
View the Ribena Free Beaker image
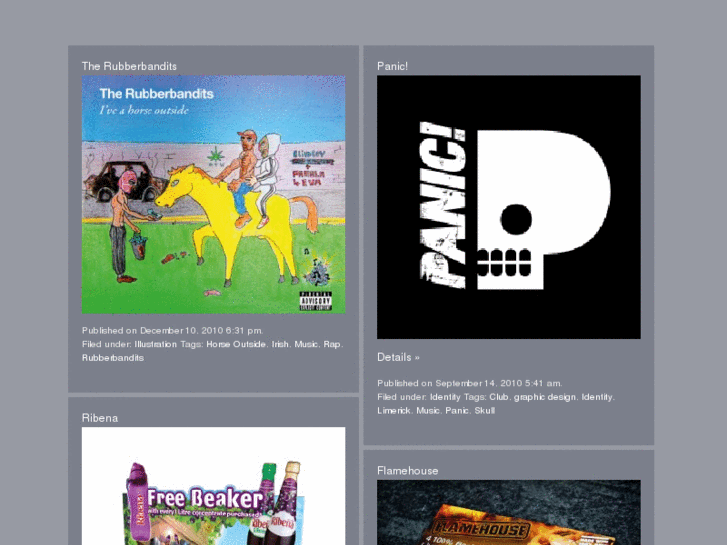click(213, 486)
